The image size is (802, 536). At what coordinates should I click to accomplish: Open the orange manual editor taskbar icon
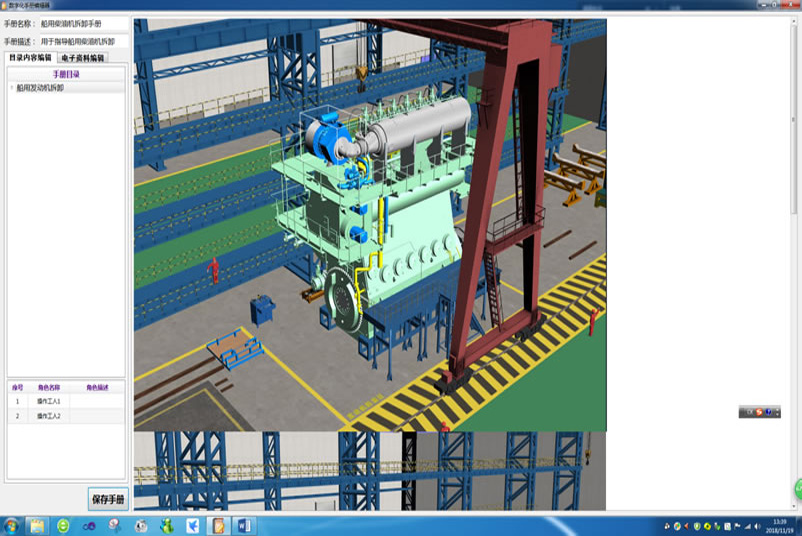pyautogui.click(x=218, y=525)
